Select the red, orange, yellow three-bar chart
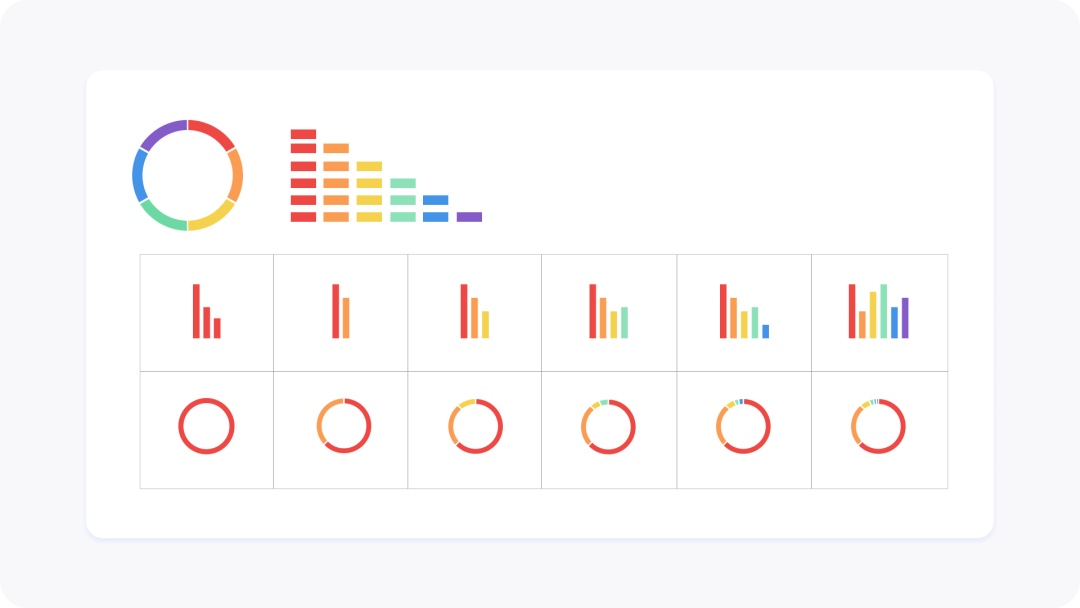This screenshot has height=608, width=1080. pos(475,311)
